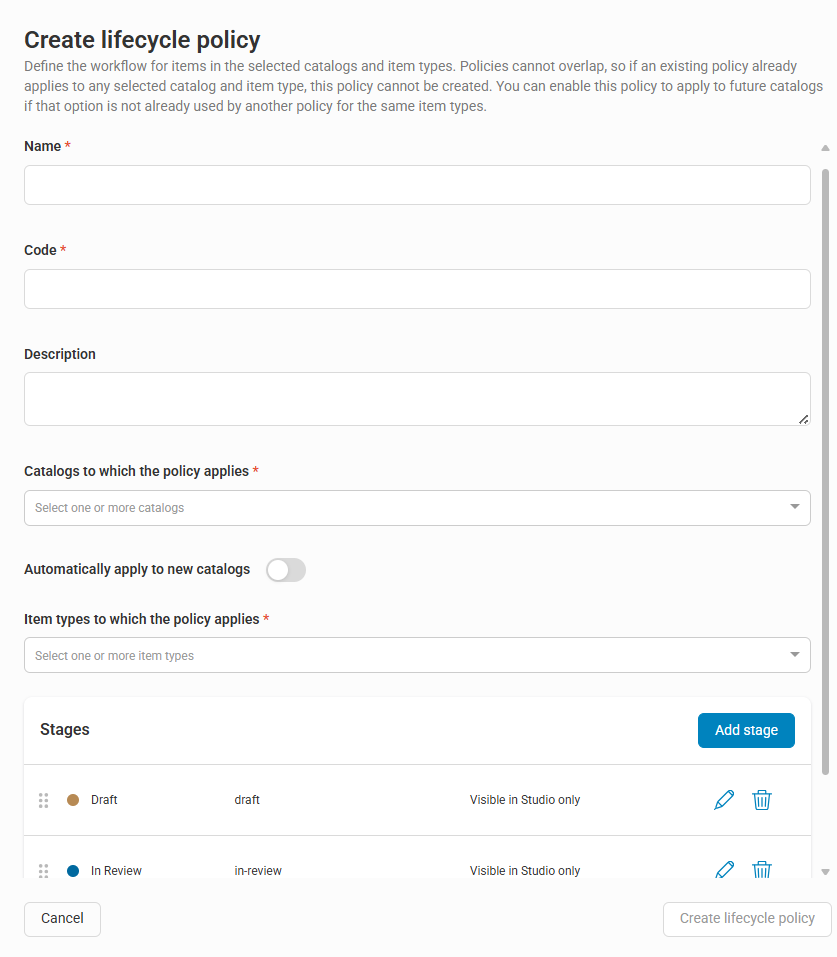Delete the In Review stage trash icon
This screenshot has width=837, height=957.
pyautogui.click(x=761, y=869)
